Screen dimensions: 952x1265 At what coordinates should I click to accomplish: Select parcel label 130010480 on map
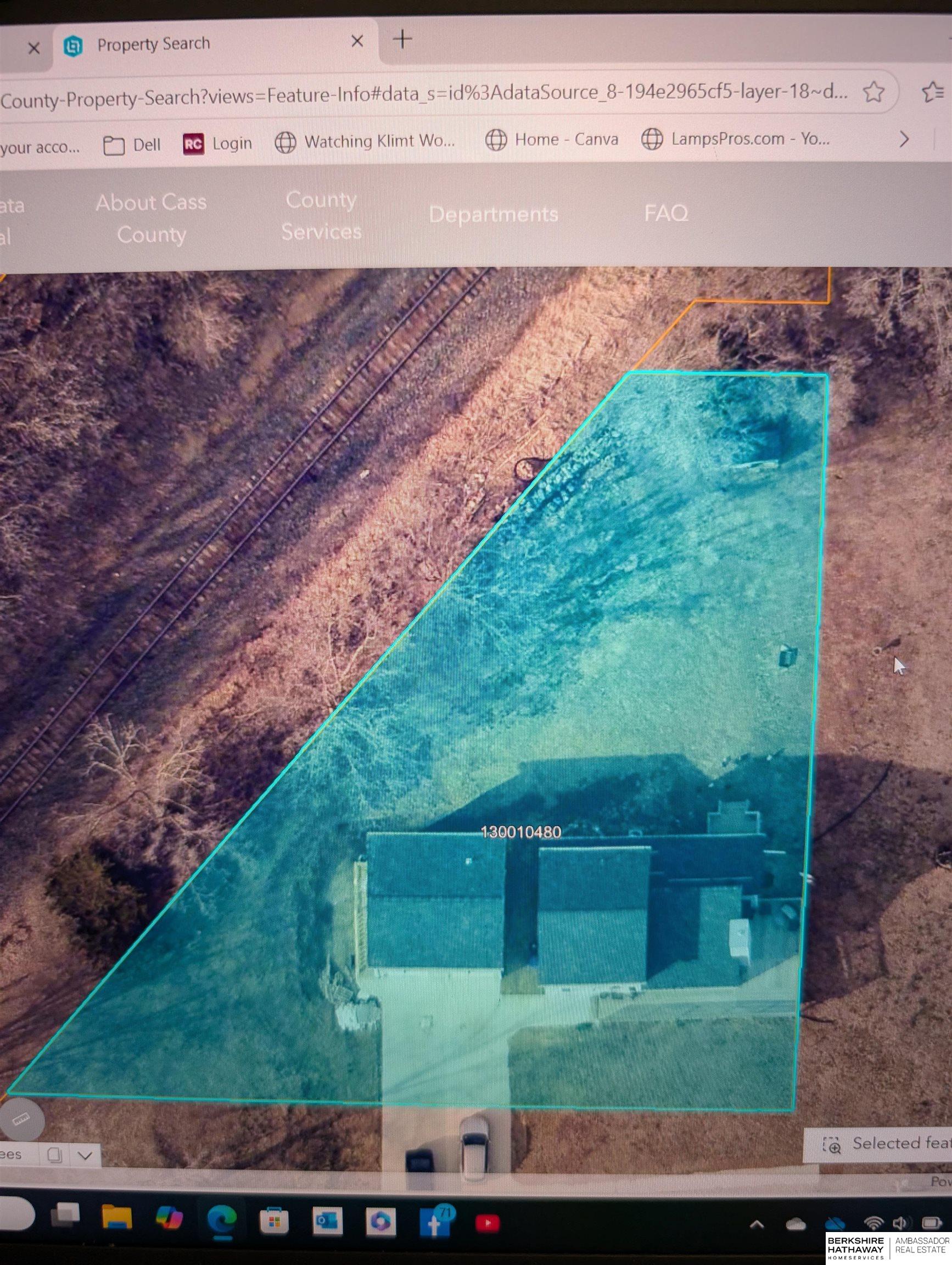(521, 831)
